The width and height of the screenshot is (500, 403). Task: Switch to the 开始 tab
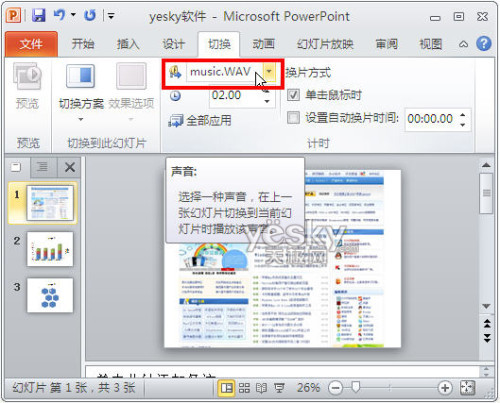pyautogui.click(x=83, y=44)
